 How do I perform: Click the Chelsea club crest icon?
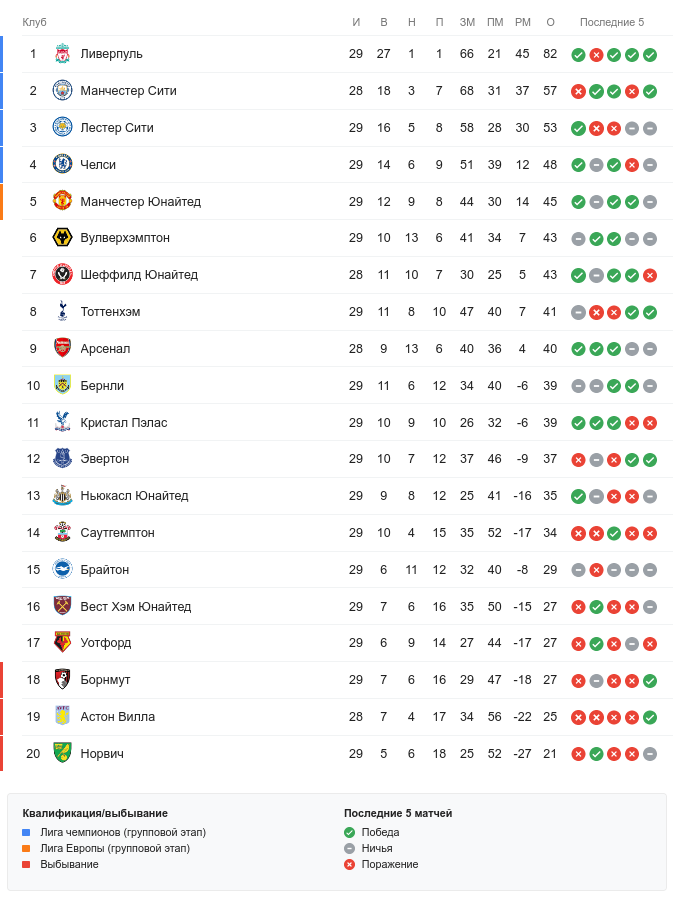62,165
